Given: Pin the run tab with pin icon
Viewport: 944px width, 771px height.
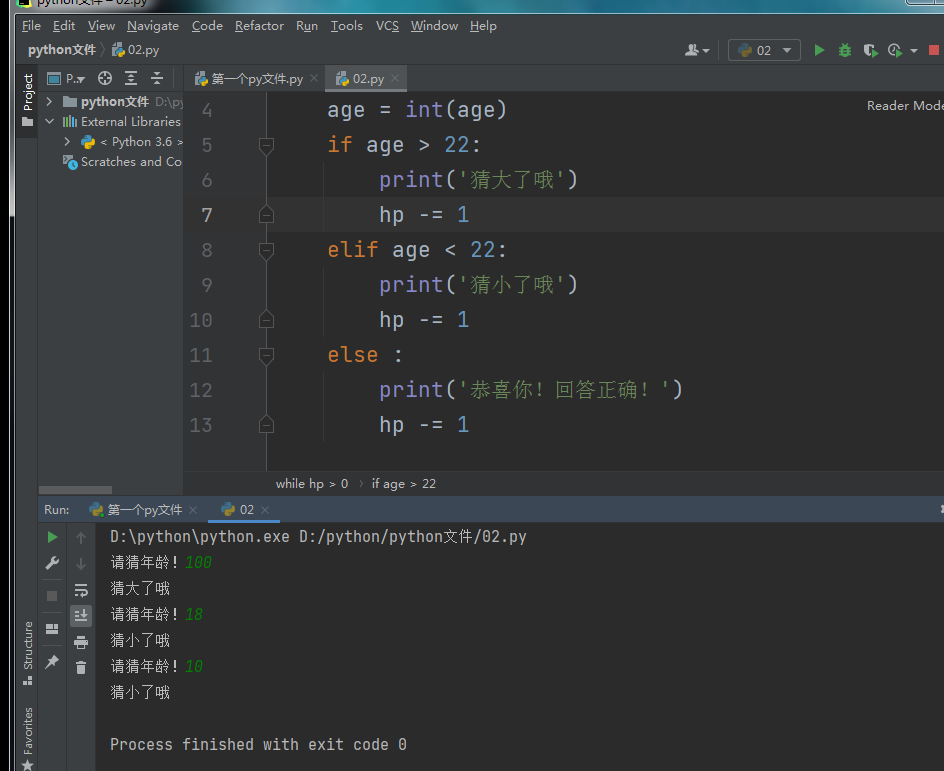Looking at the screenshot, I should (52, 661).
